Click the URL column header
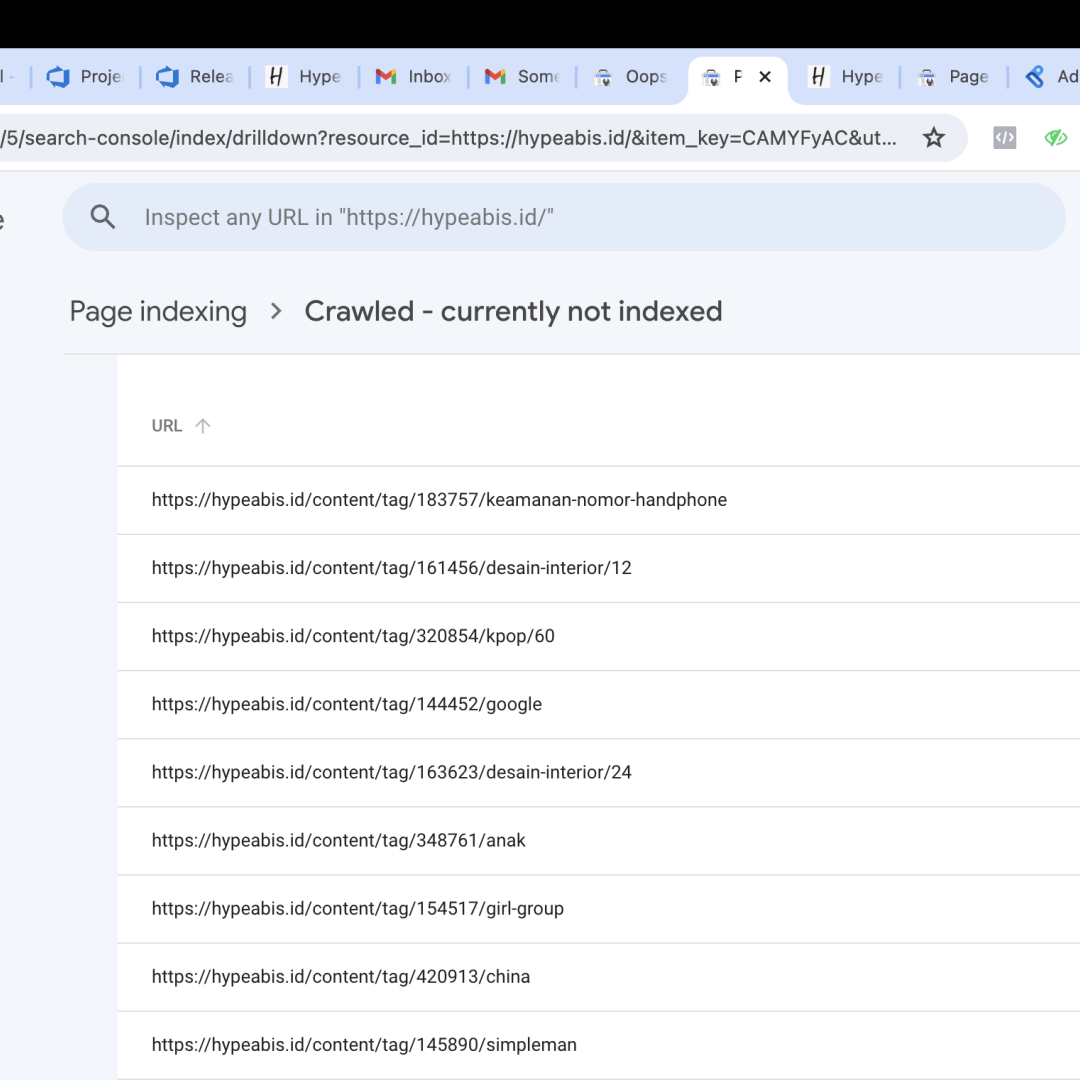Viewport: 1080px width, 1080px height. point(167,426)
